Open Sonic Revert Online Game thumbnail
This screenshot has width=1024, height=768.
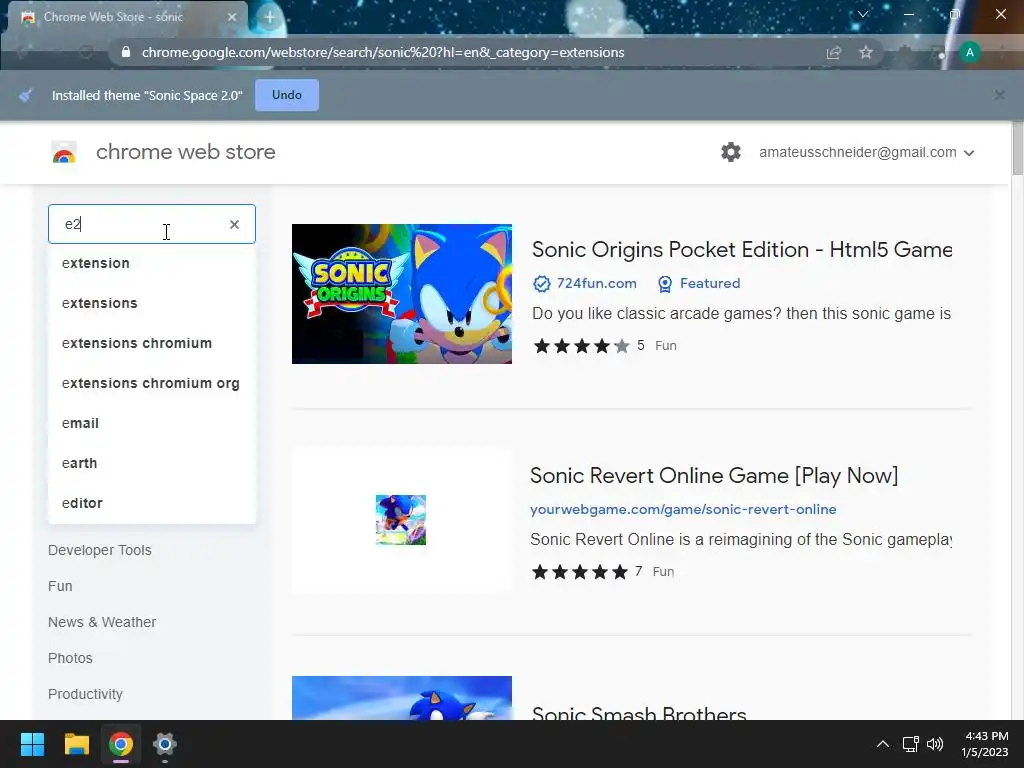tap(401, 520)
